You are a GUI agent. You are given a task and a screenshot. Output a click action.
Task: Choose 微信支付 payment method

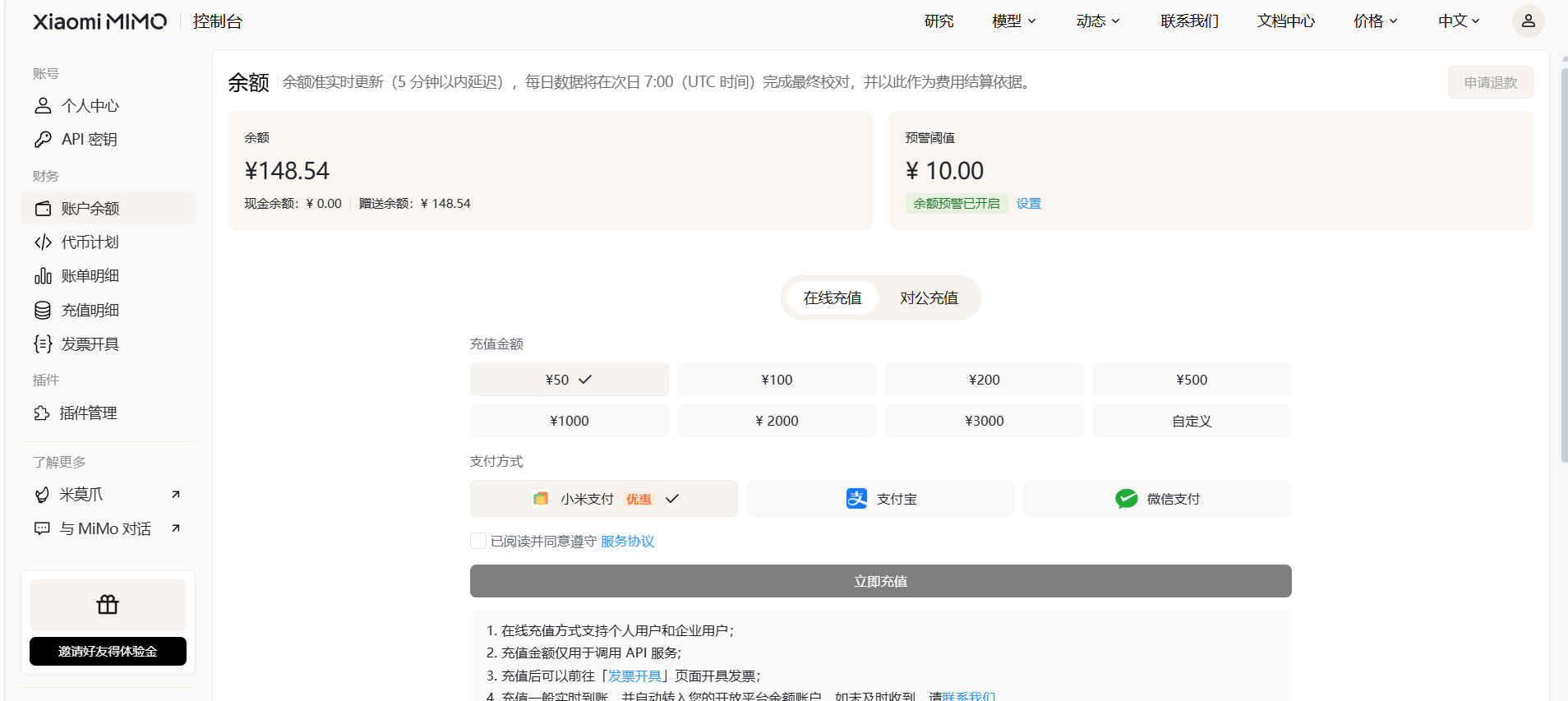pos(1157,499)
